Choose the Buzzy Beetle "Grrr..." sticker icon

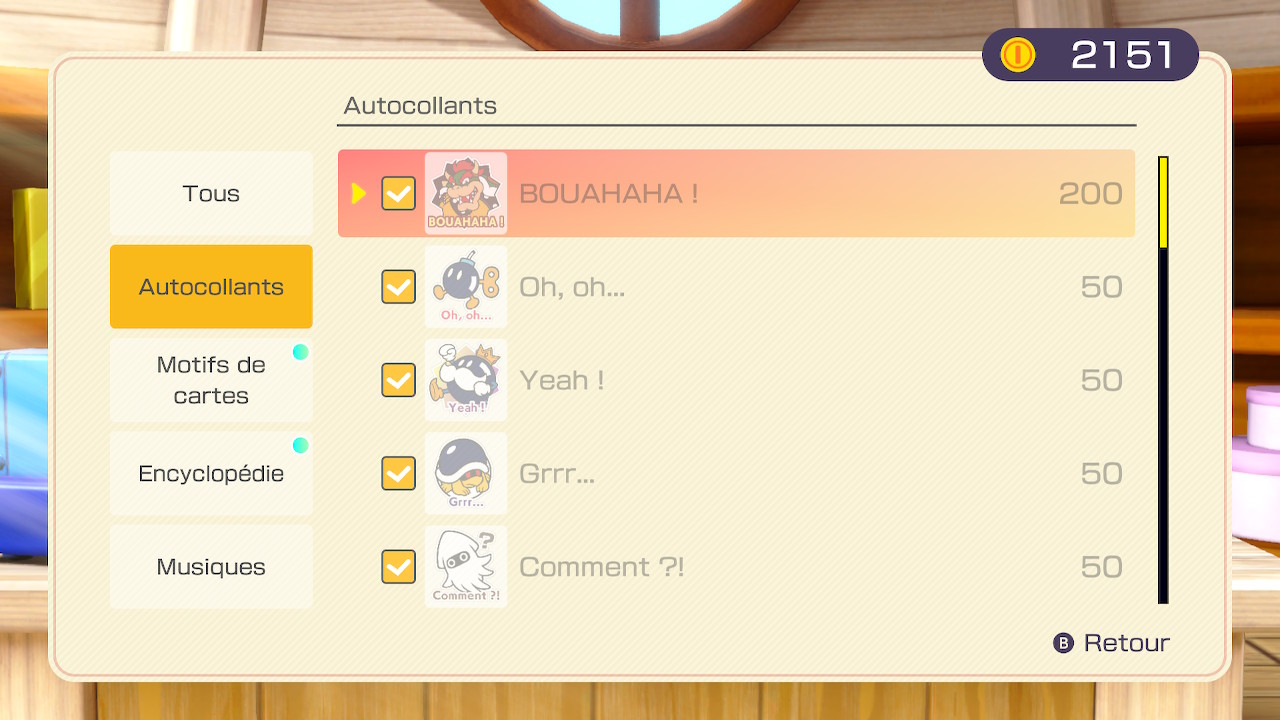pyautogui.click(x=466, y=473)
